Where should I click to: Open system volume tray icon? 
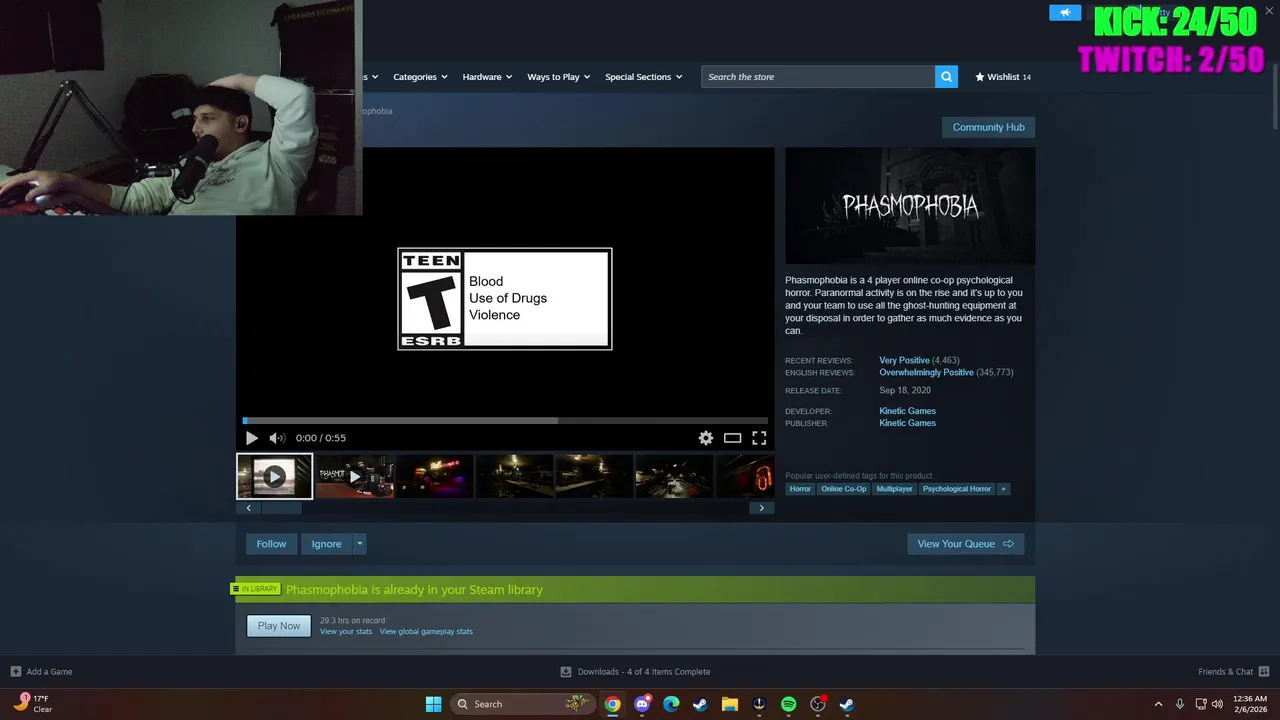point(1217,704)
